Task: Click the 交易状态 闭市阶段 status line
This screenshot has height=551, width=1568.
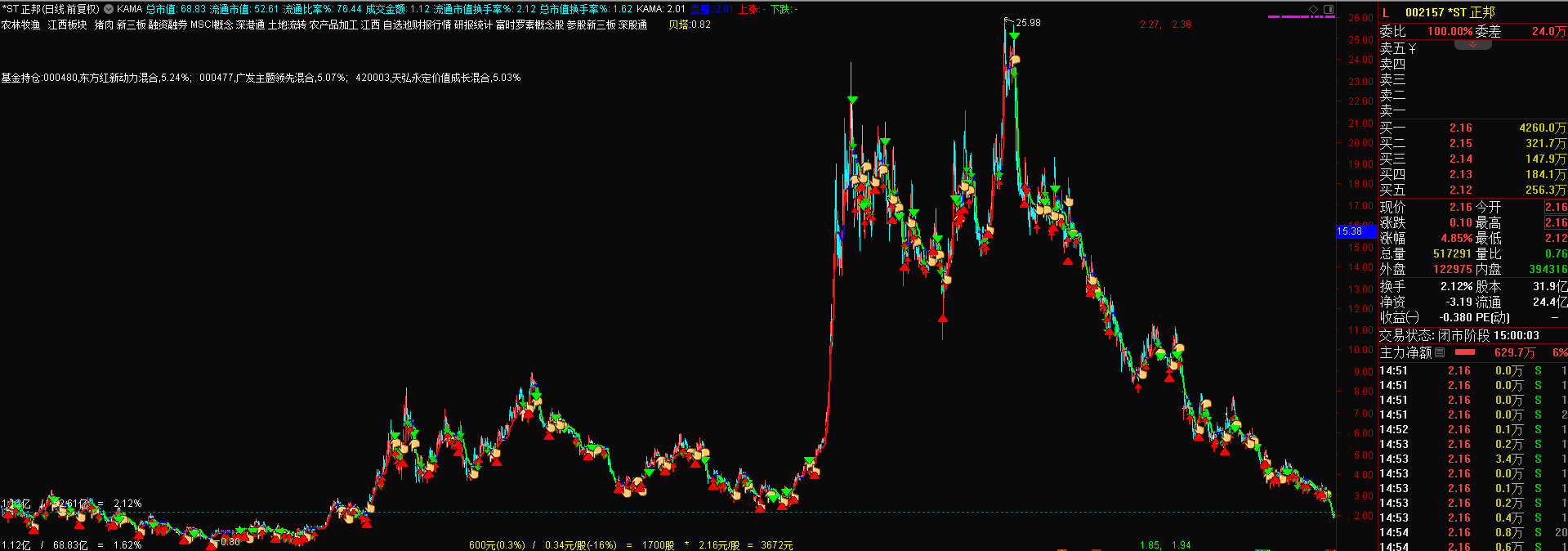Action: [1459, 335]
